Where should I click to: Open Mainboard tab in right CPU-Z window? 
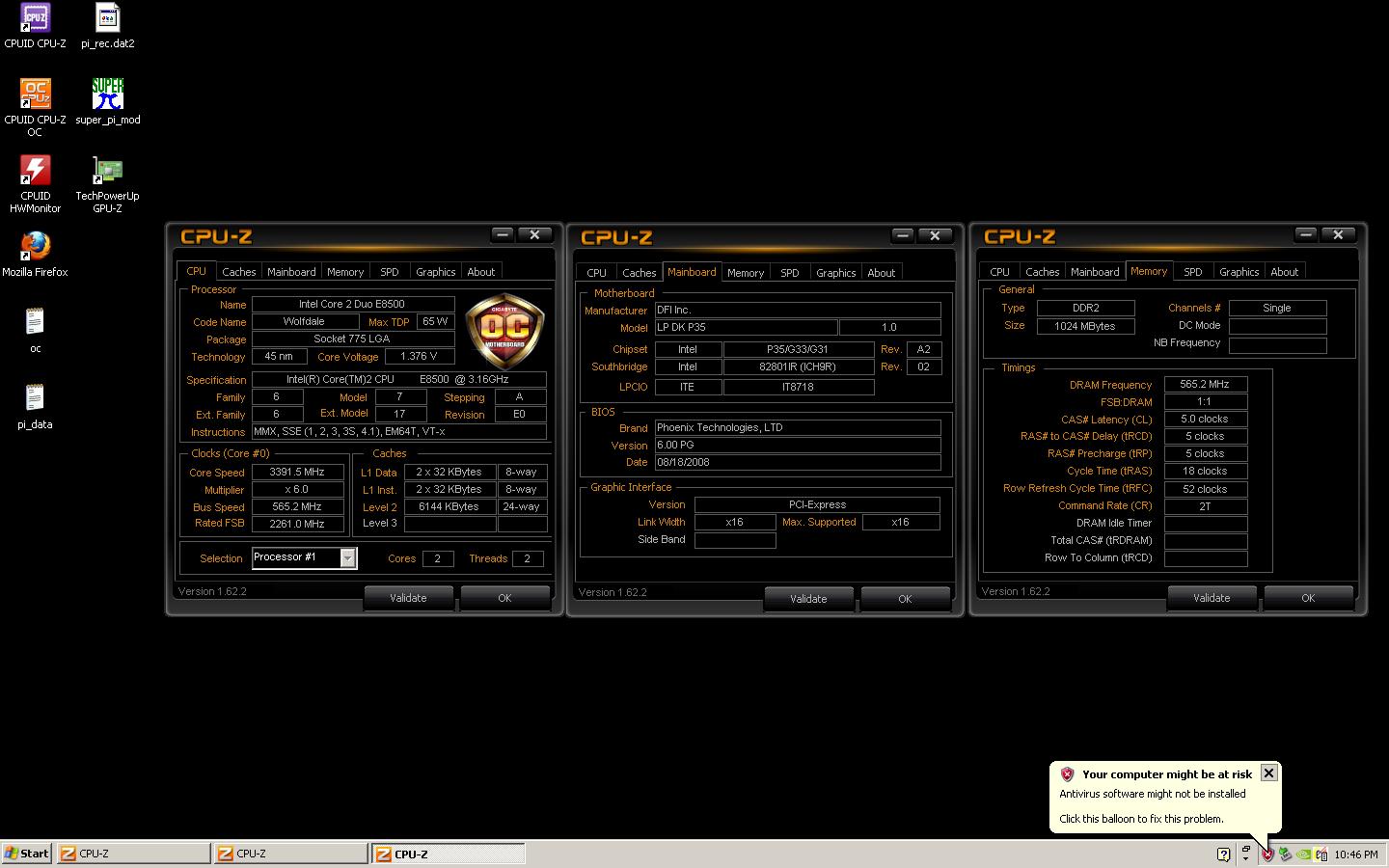pyautogui.click(x=1095, y=272)
